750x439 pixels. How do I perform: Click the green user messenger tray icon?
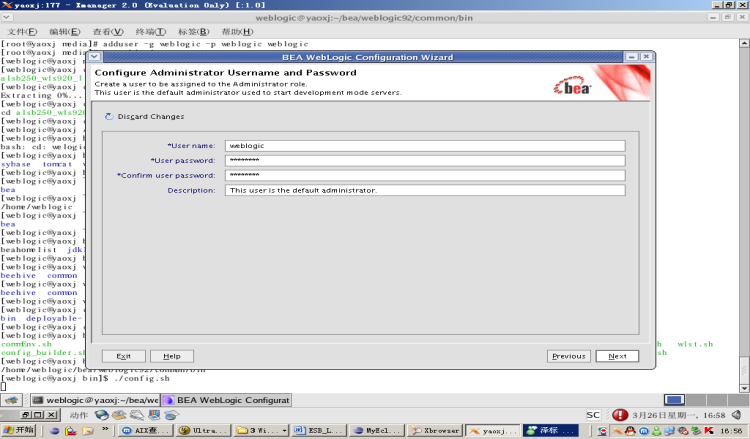(656, 431)
